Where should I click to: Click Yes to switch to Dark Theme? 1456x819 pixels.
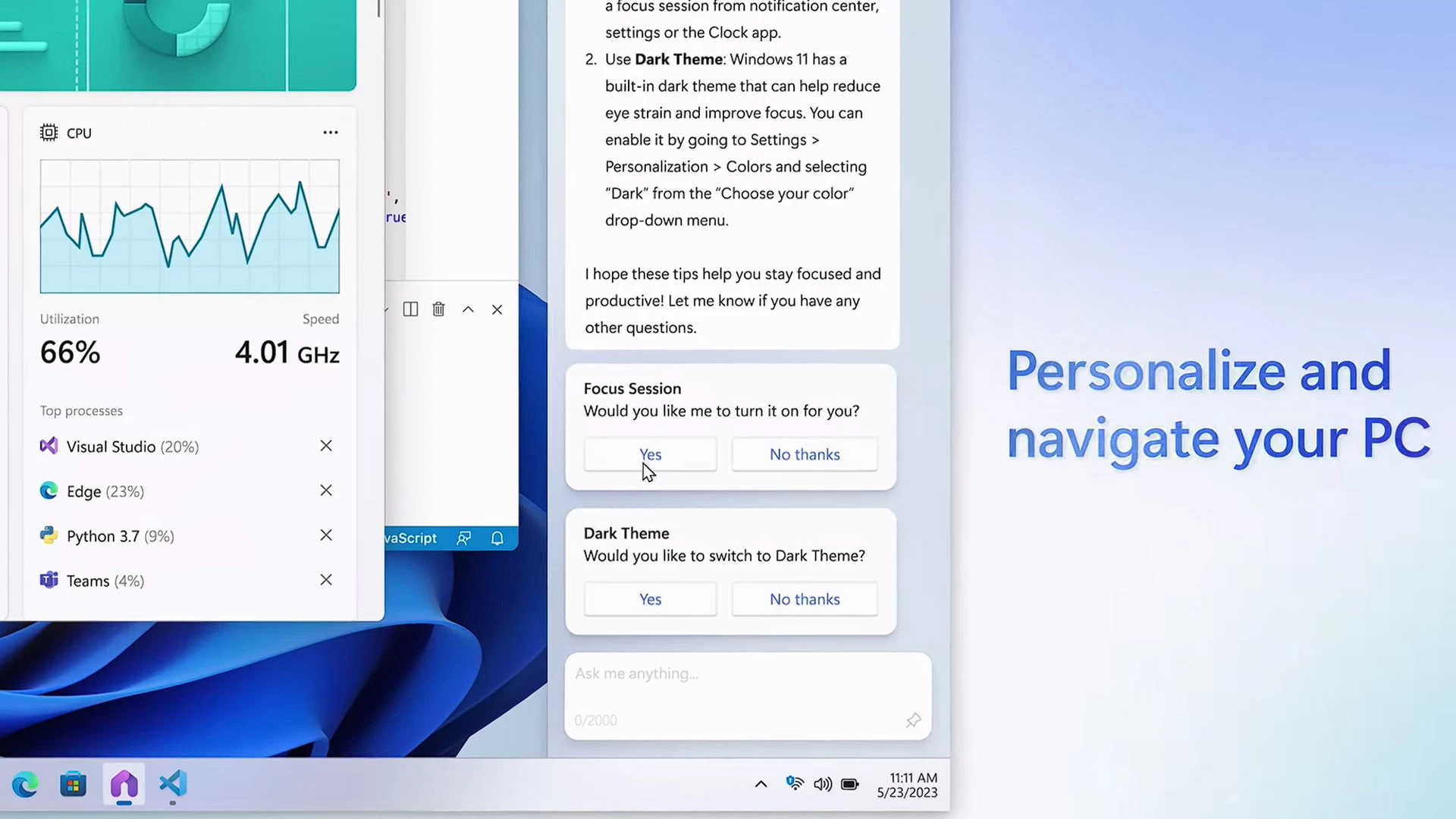coord(650,598)
